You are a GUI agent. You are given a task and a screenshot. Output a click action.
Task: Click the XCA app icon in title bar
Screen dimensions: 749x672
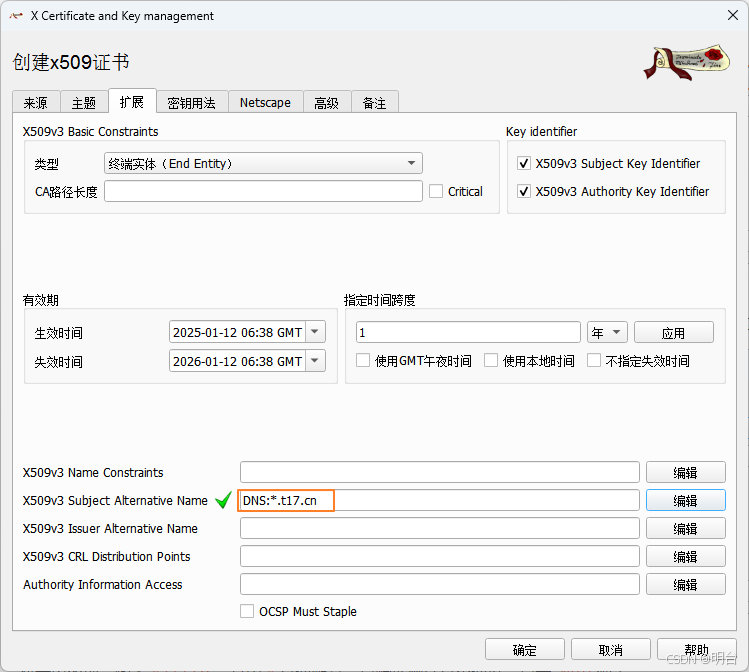16,16
